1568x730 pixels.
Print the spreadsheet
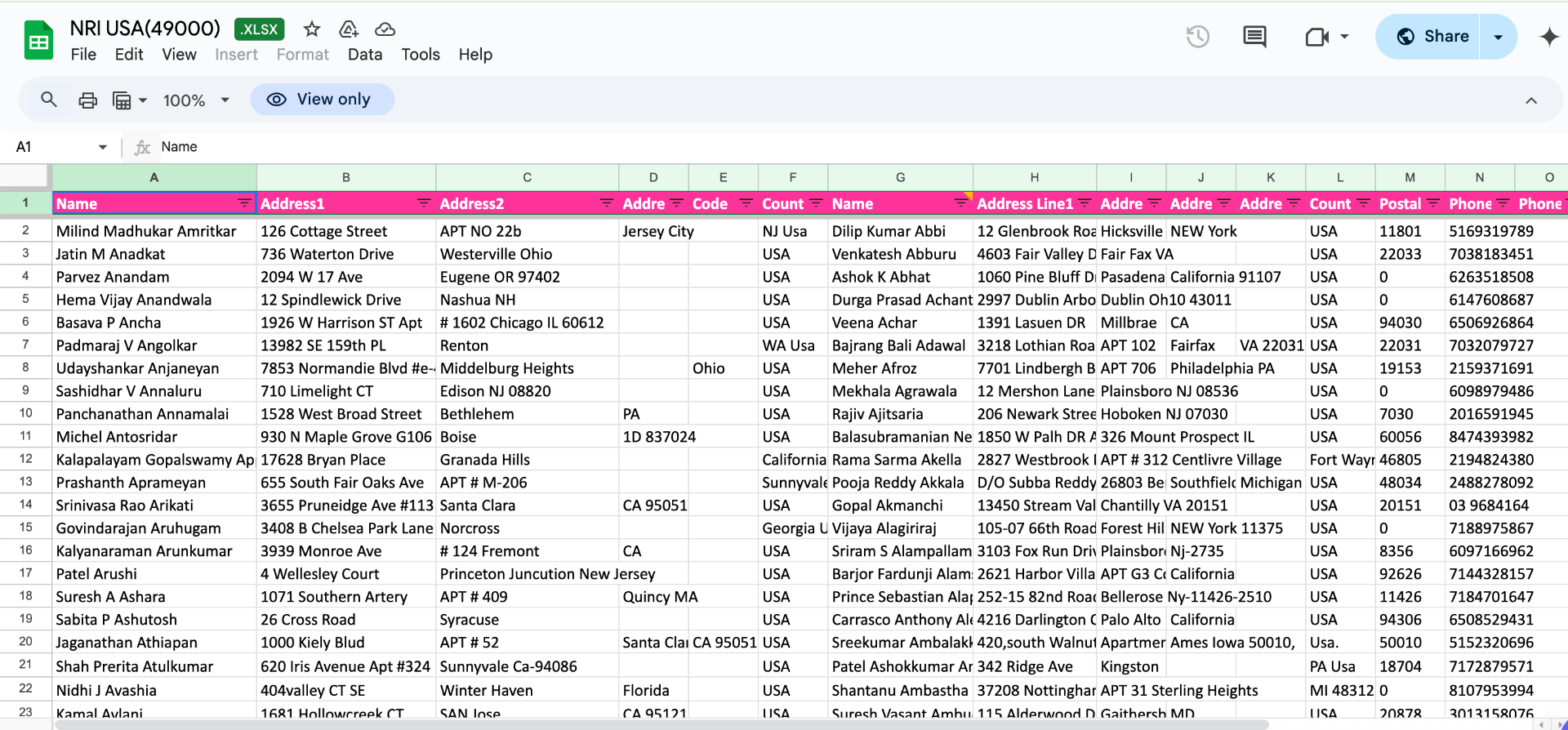click(87, 100)
